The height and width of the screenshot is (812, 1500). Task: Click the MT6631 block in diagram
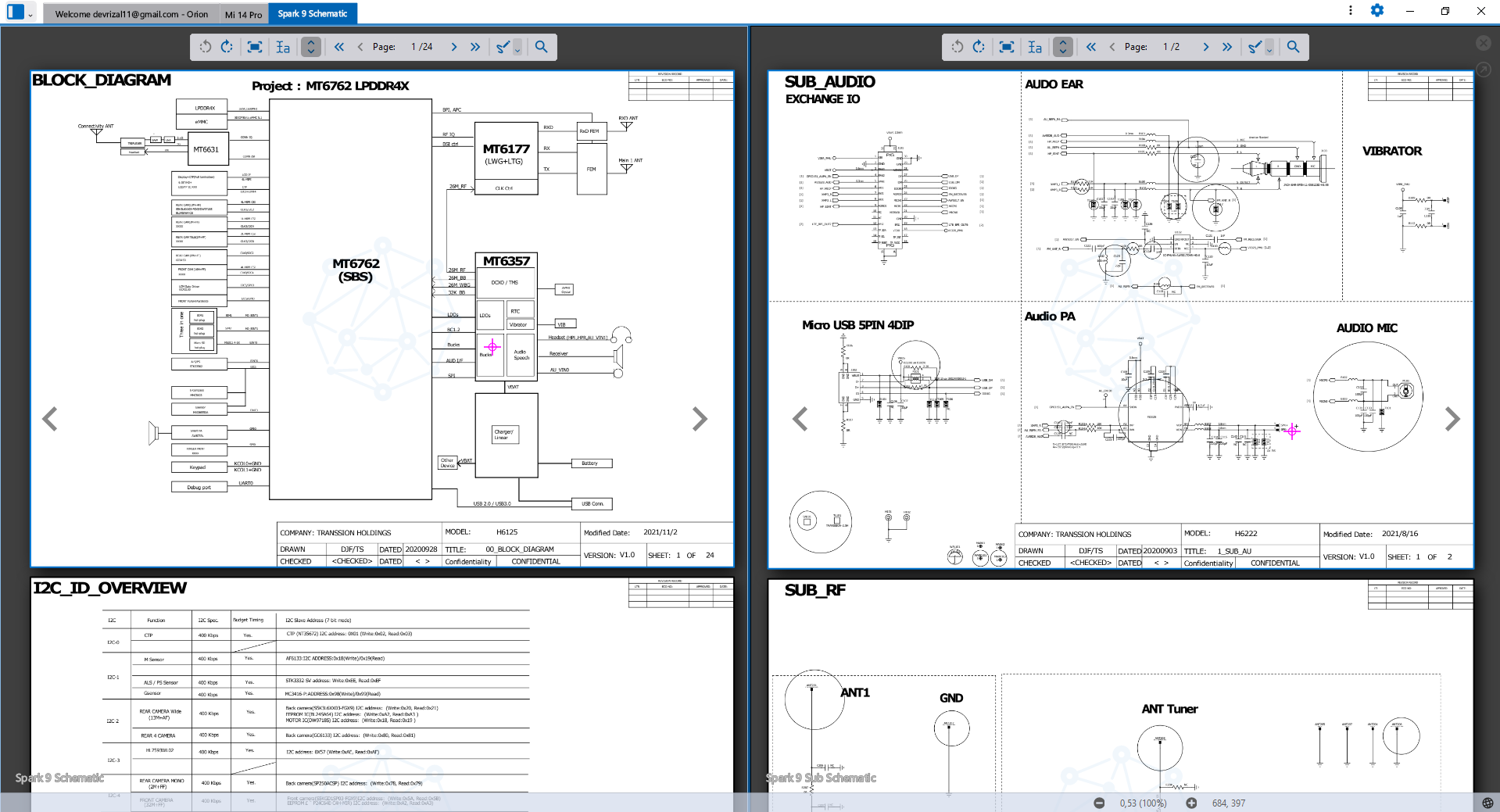pos(206,149)
